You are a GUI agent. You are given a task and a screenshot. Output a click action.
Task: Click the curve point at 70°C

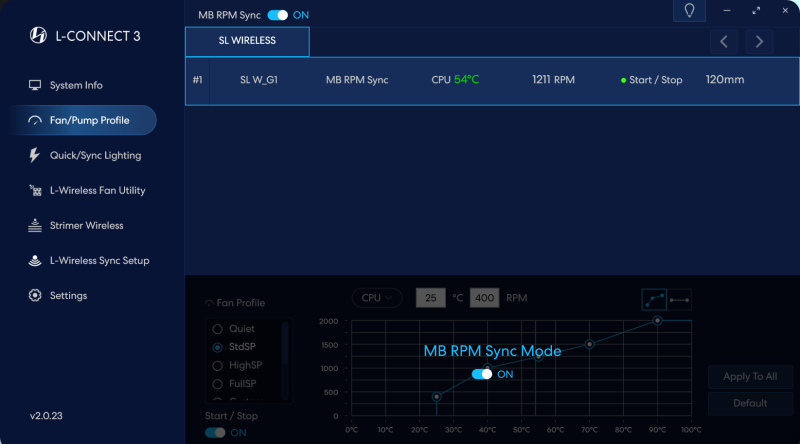pyautogui.click(x=589, y=344)
